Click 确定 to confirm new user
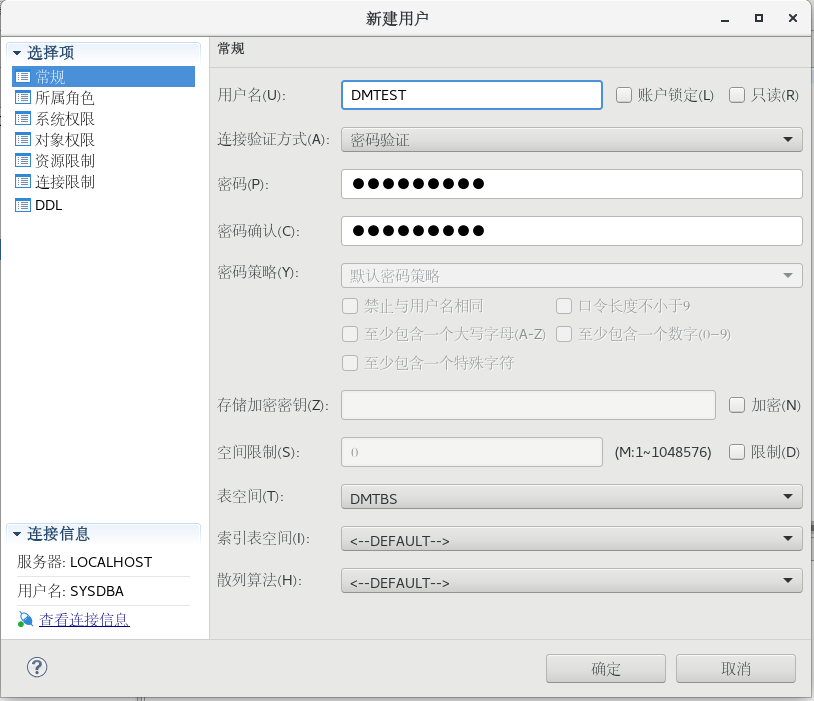The width and height of the screenshot is (814, 701). pyautogui.click(x=606, y=668)
